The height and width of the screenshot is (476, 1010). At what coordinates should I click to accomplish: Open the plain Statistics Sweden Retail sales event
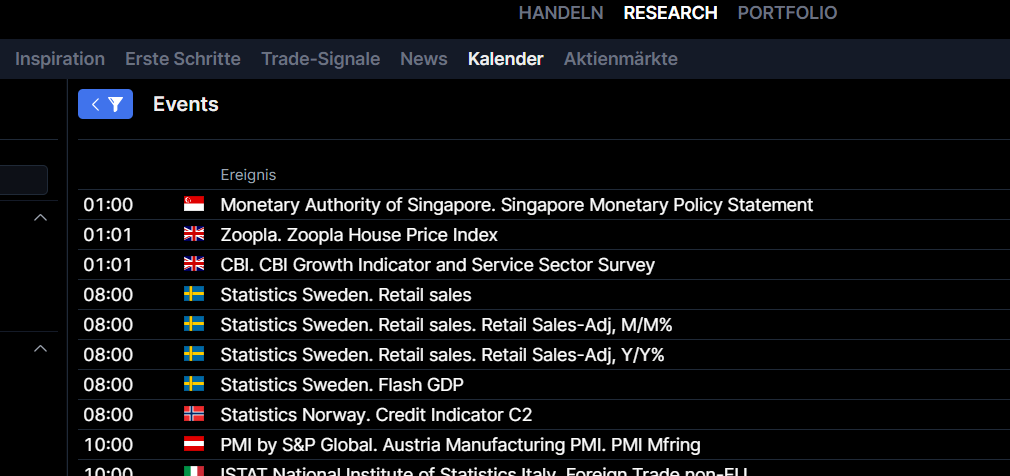tap(346, 294)
